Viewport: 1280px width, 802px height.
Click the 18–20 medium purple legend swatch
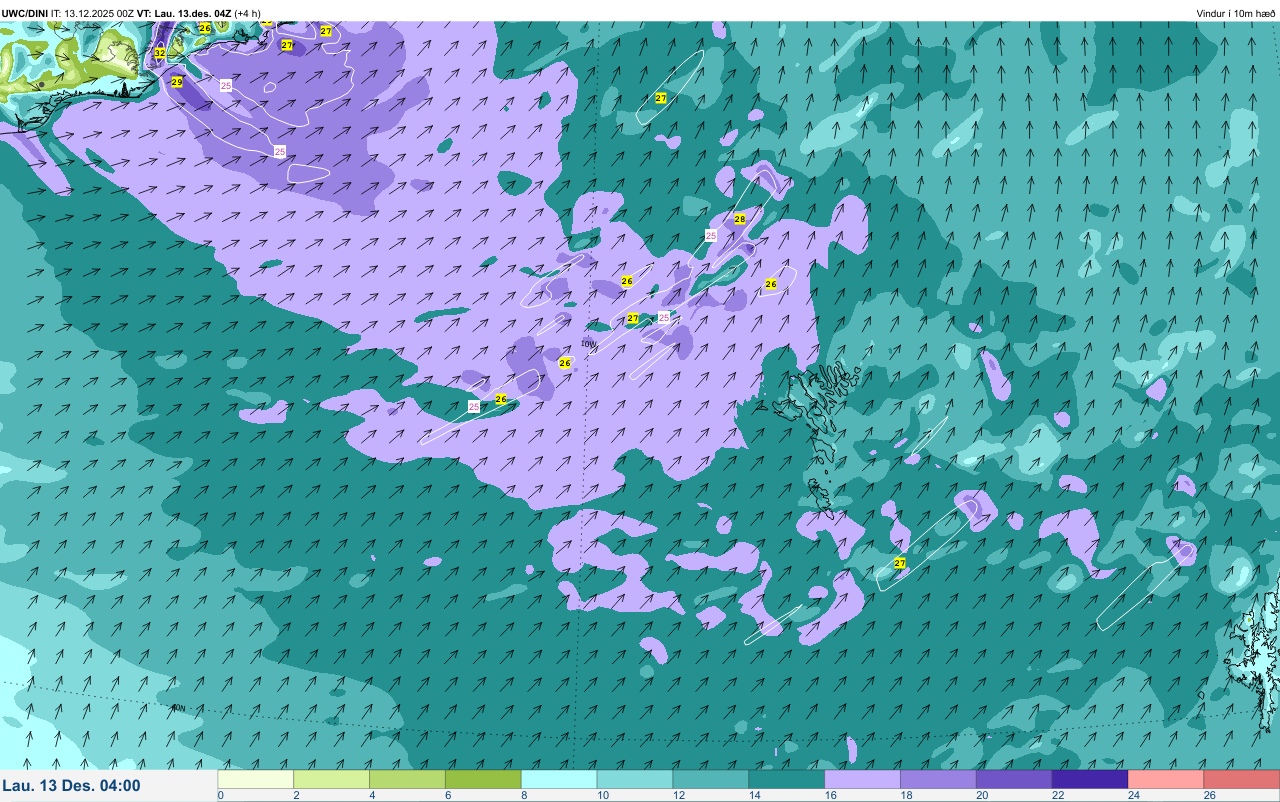coord(939,779)
